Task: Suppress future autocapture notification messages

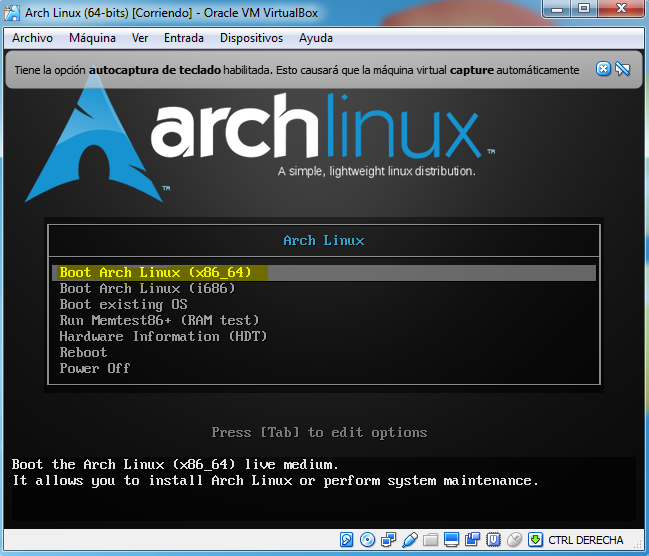Action: tap(623, 69)
